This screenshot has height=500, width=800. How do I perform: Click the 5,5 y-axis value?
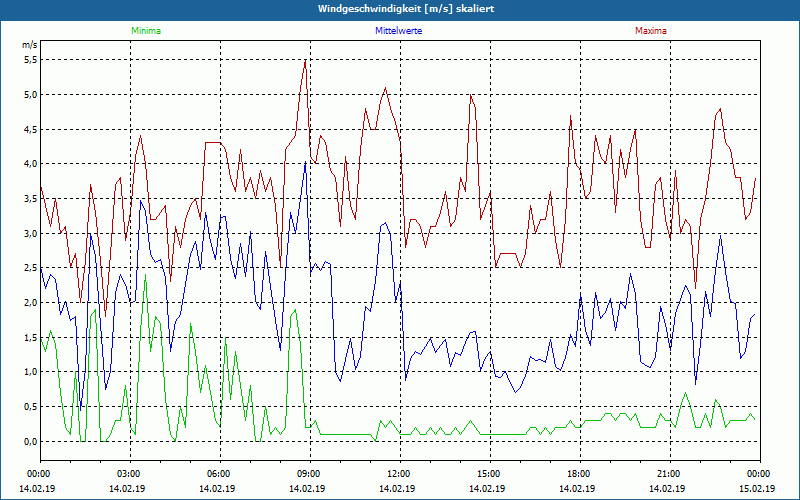pyautogui.click(x=31, y=60)
